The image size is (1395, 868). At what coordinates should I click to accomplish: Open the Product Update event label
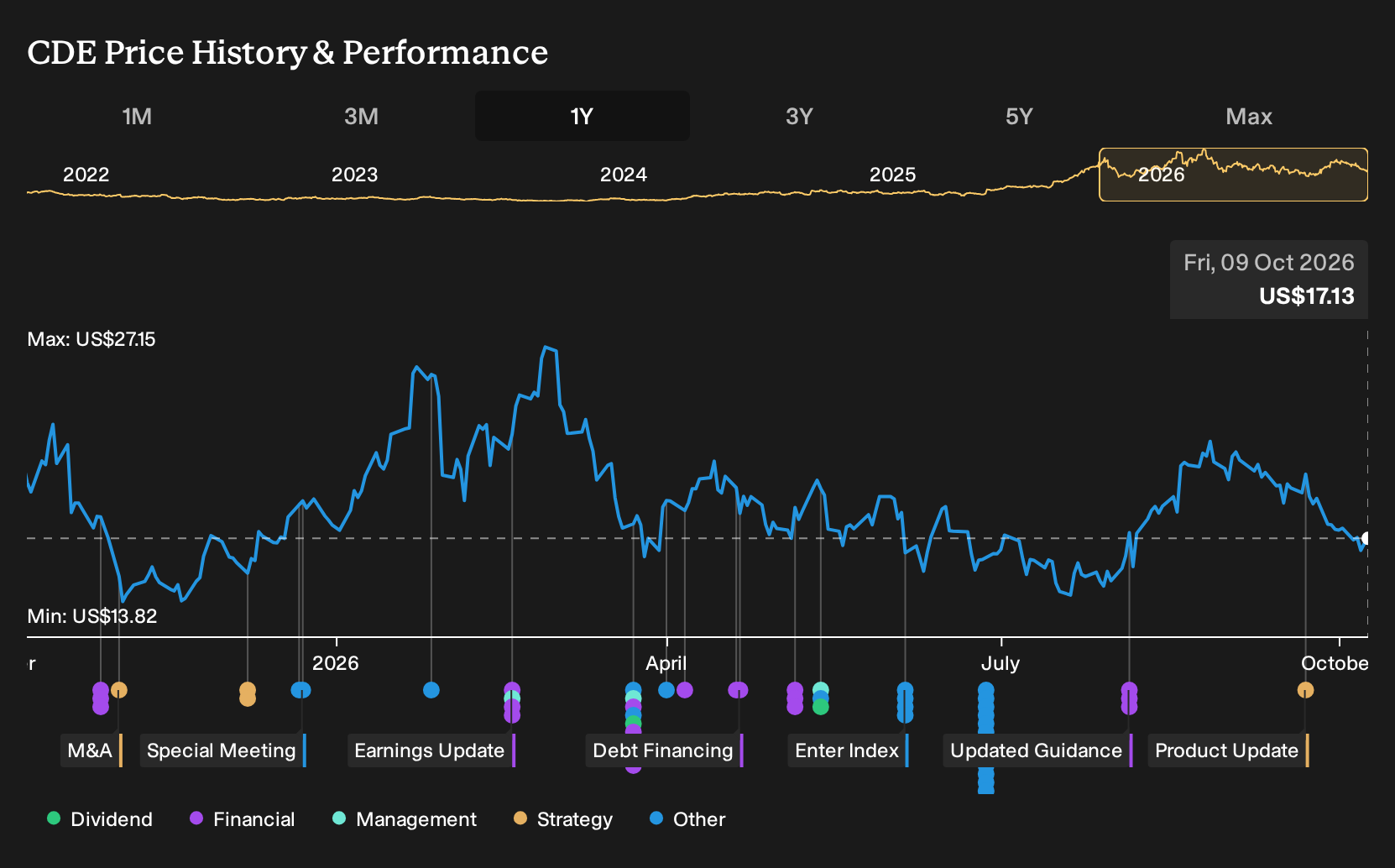(1229, 750)
